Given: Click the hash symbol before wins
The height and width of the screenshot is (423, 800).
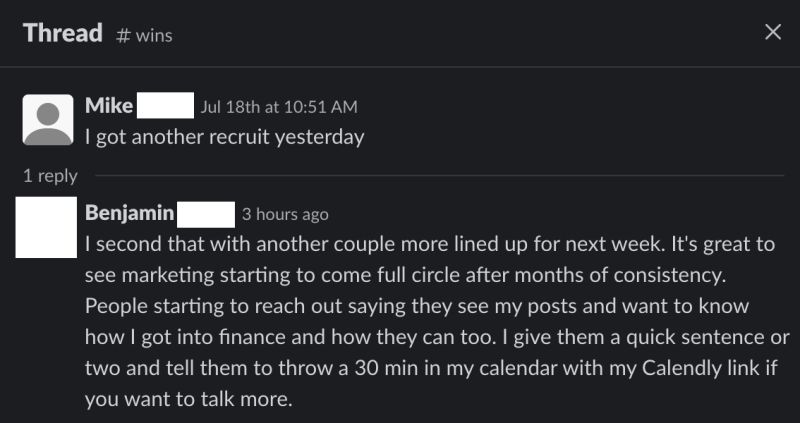Looking at the screenshot, I should [x=122, y=35].
